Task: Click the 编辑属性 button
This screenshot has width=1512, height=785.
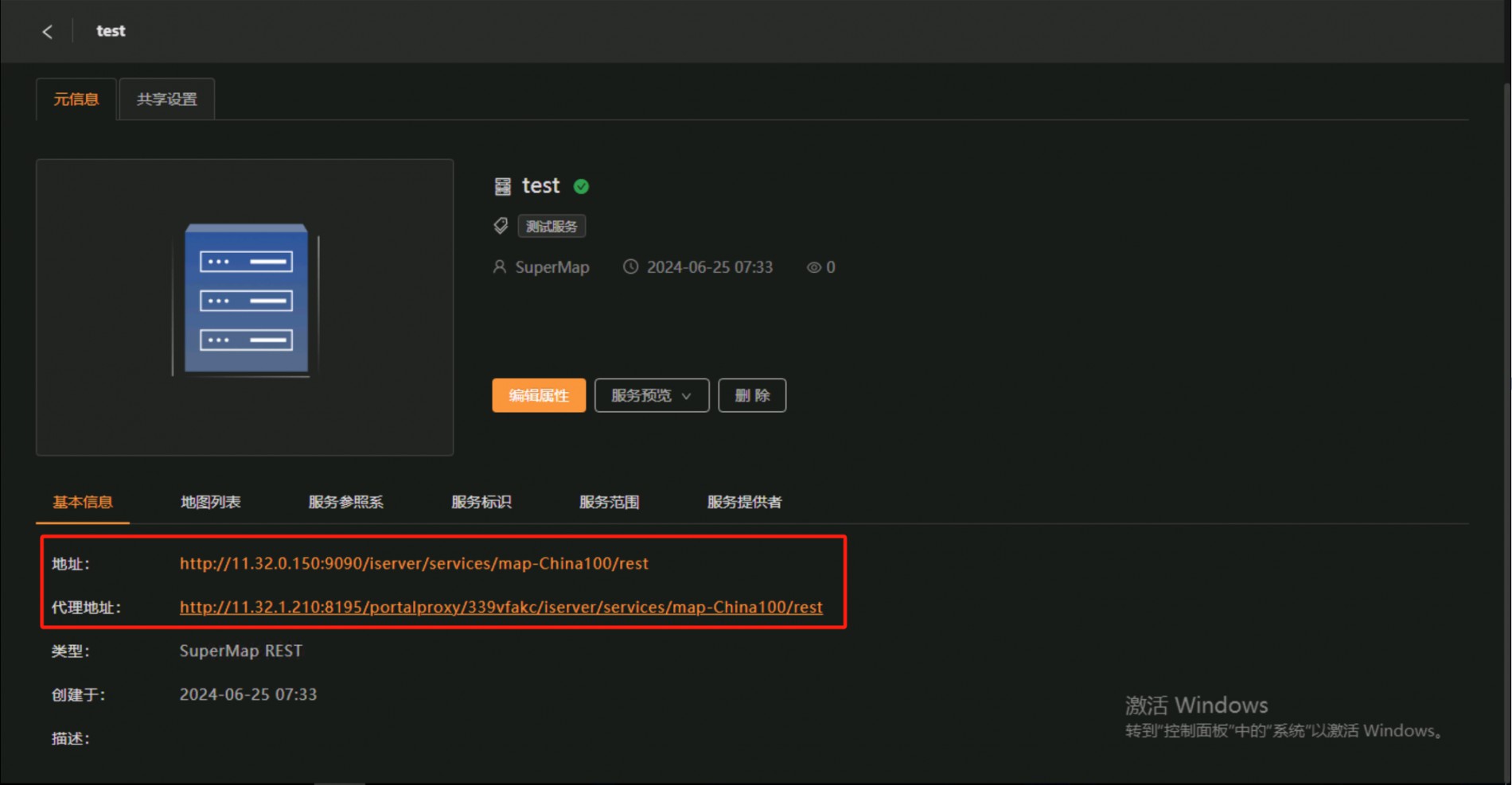Action: [x=539, y=395]
